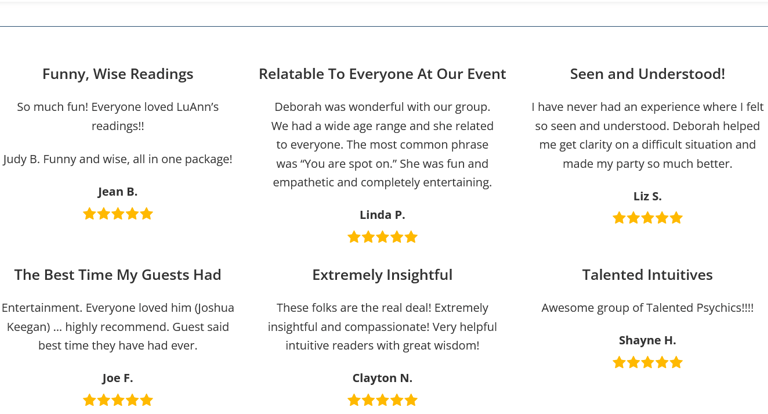Screen dimensions: 768x414
Task: Click reviewer name Linda P.
Action: point(382,215)
